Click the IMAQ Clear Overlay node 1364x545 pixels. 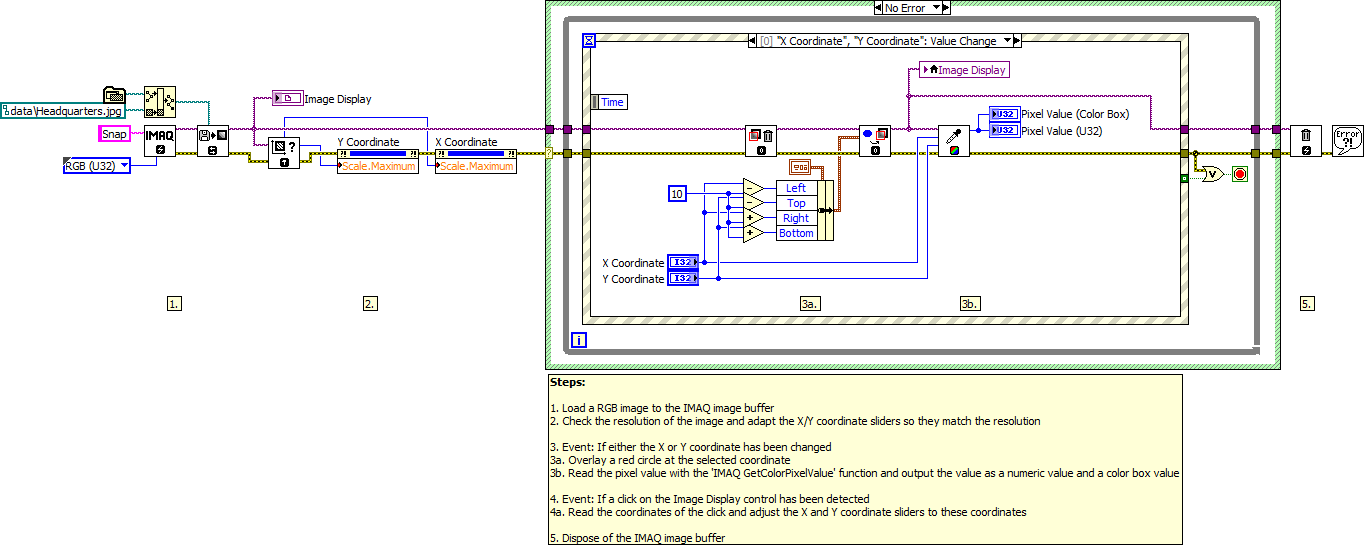pos(761,142)
